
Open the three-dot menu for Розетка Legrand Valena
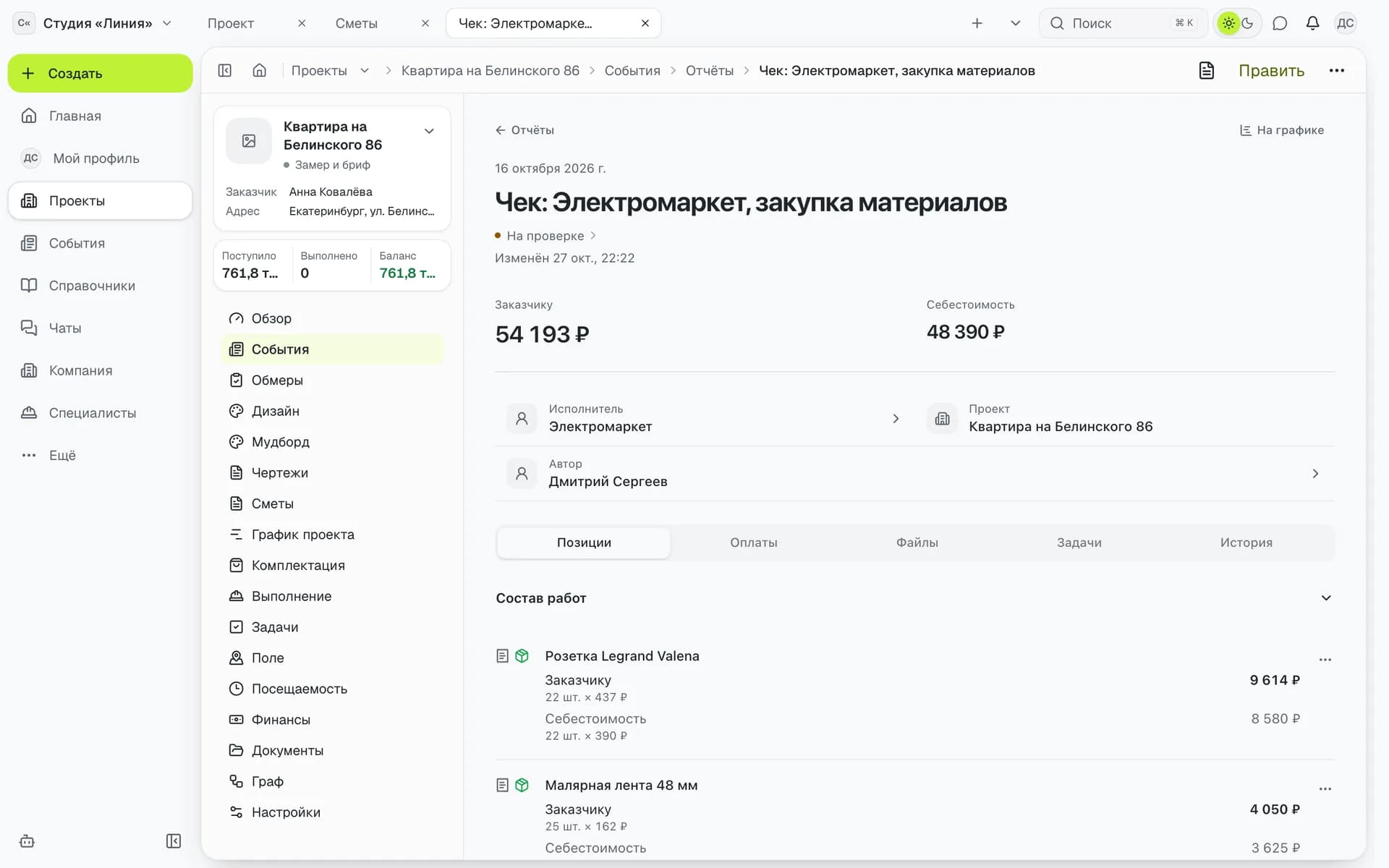[1325, 660]
